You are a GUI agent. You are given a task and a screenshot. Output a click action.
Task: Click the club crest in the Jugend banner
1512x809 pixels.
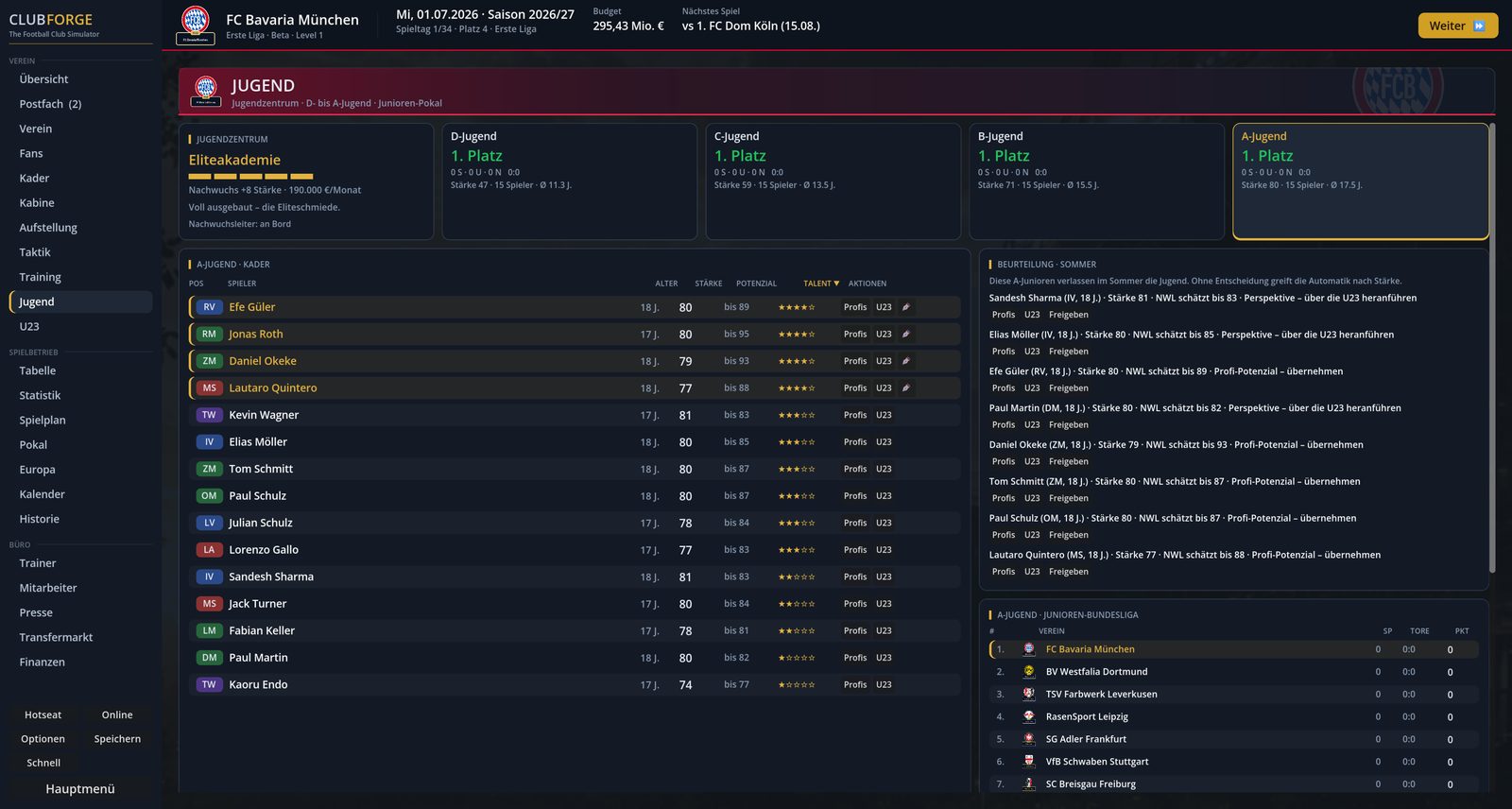[x=206, y=90]
